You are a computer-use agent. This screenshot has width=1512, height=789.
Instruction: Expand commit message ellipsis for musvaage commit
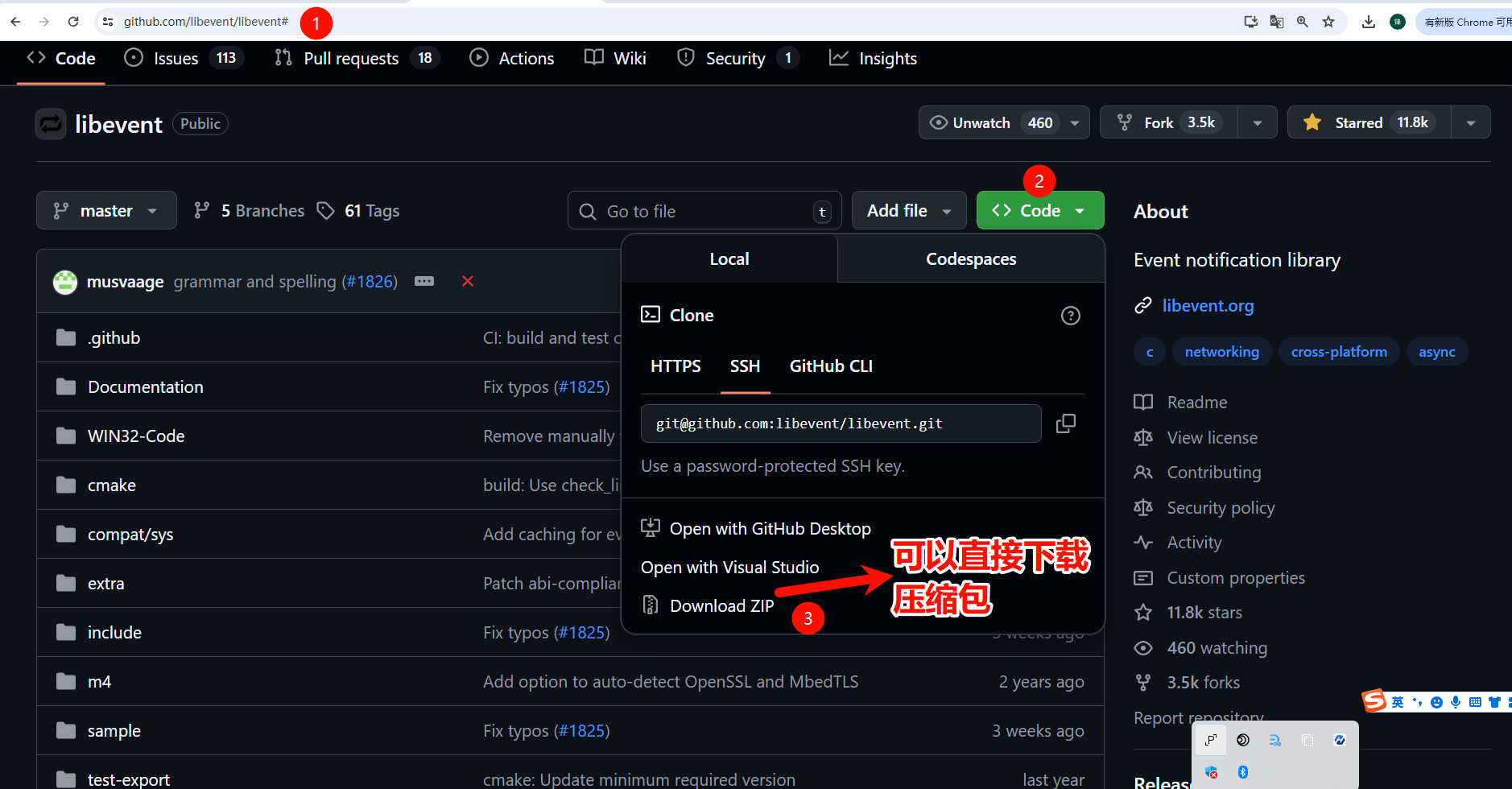[424, 281]
